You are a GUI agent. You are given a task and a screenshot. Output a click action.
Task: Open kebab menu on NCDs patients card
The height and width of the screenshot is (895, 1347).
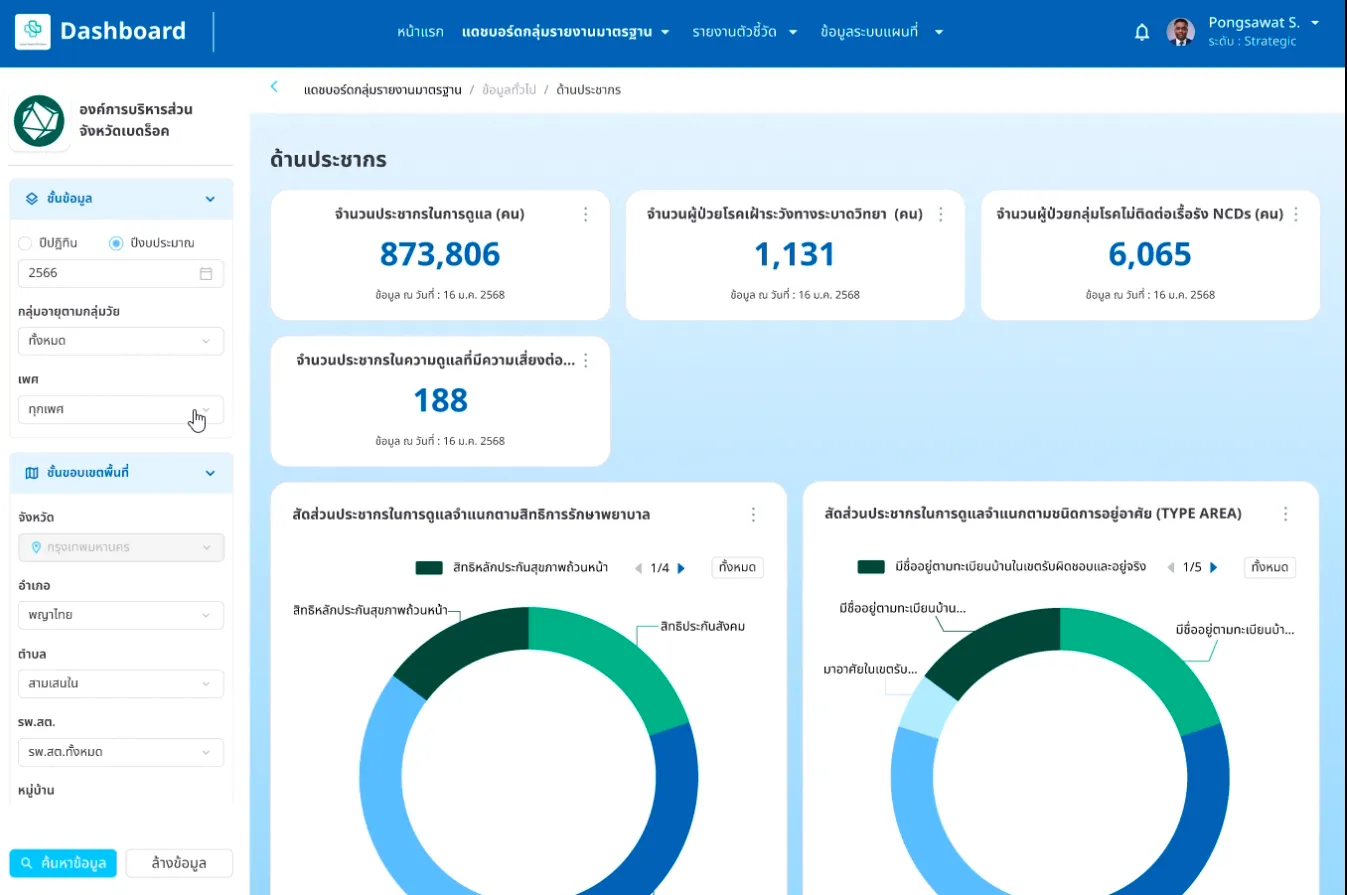1296,214
